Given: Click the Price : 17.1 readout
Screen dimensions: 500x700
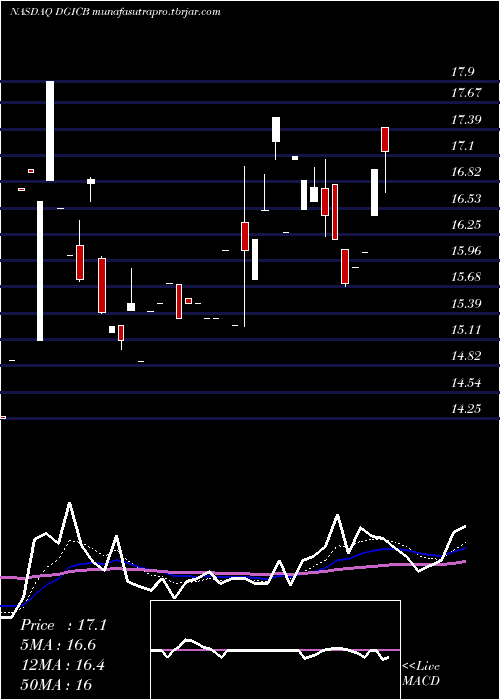Looking at the screenshot, I should [63, 625].
